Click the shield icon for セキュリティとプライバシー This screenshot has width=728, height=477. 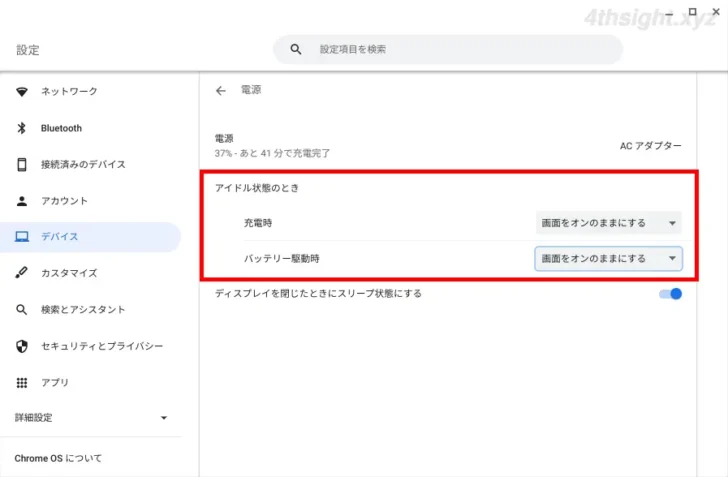click(22, 346)
